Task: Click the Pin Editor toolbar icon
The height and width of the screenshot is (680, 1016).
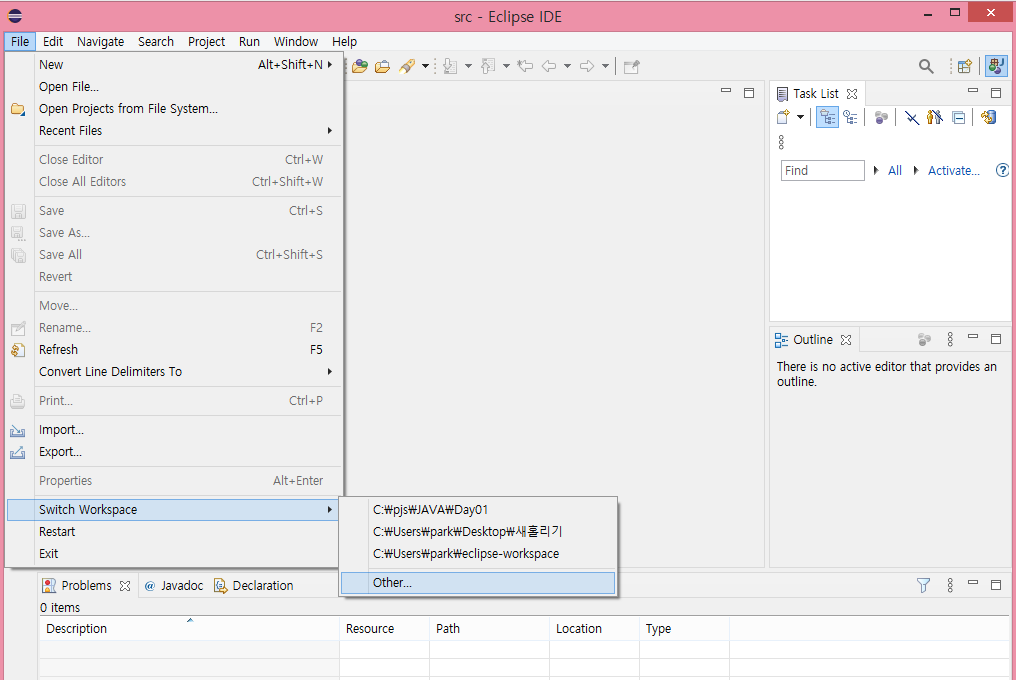Action: (x=632, y=66)
